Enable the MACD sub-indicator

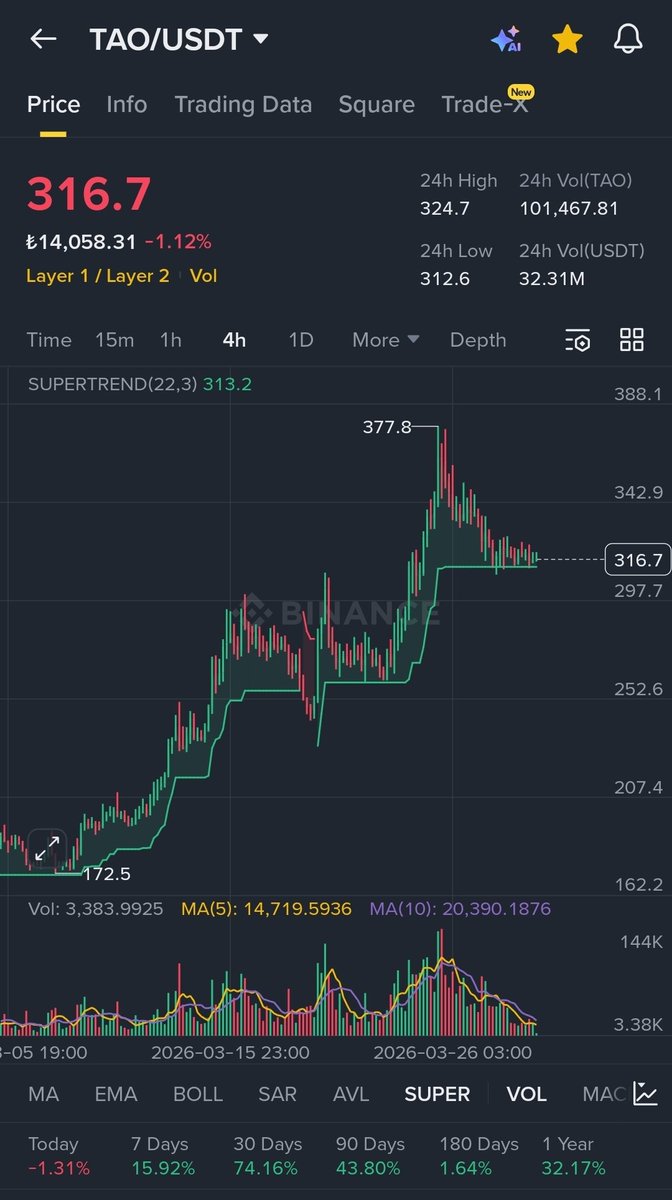point(604,1094)
